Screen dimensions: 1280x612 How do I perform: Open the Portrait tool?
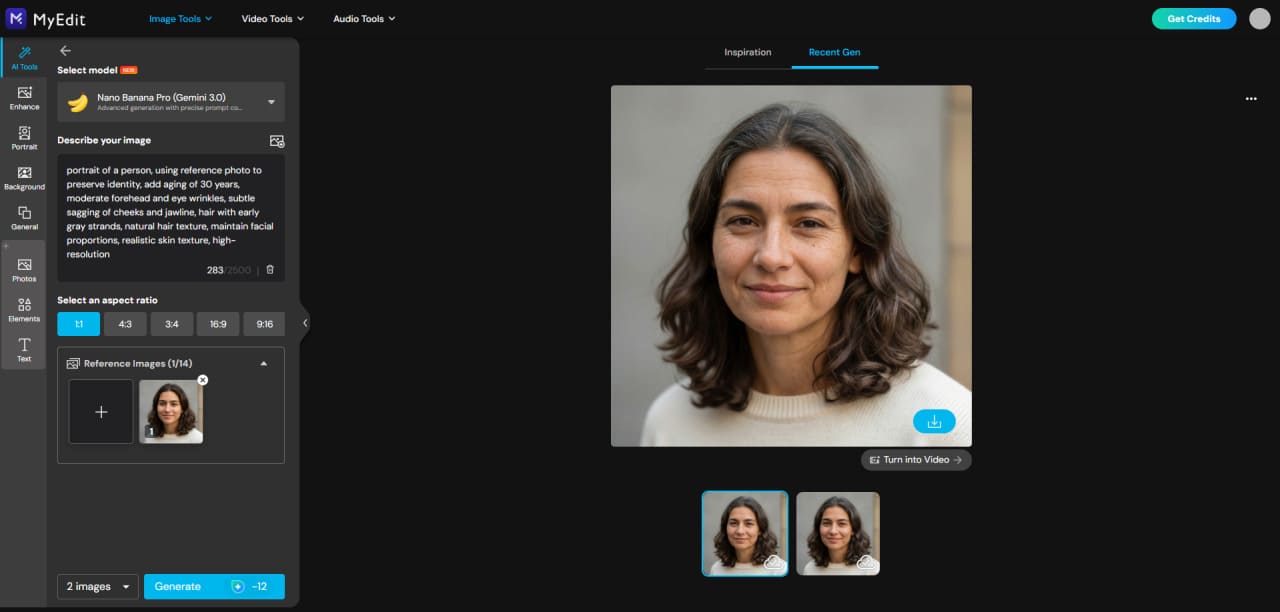pos(24,138)
